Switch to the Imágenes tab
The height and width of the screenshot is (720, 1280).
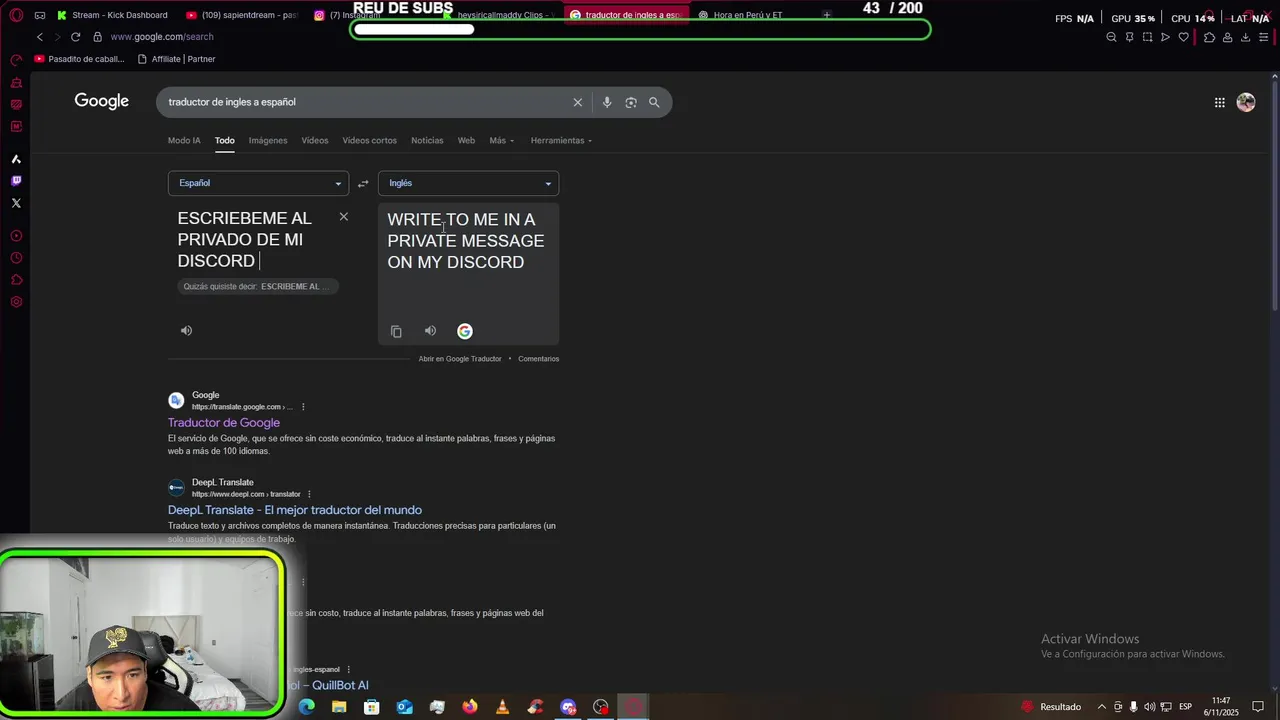coord(268,140)
